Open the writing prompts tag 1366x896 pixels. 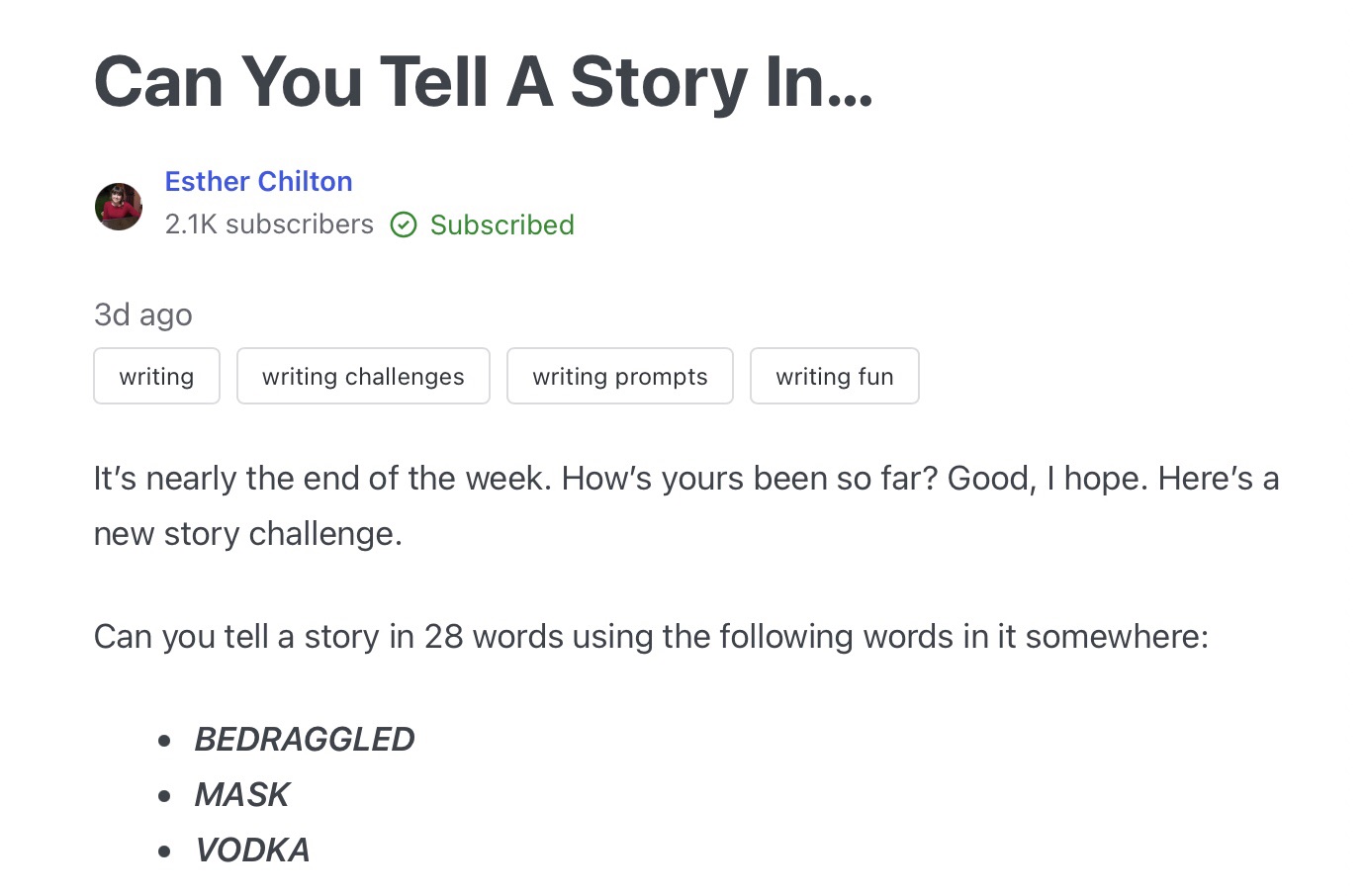(619, 377)
